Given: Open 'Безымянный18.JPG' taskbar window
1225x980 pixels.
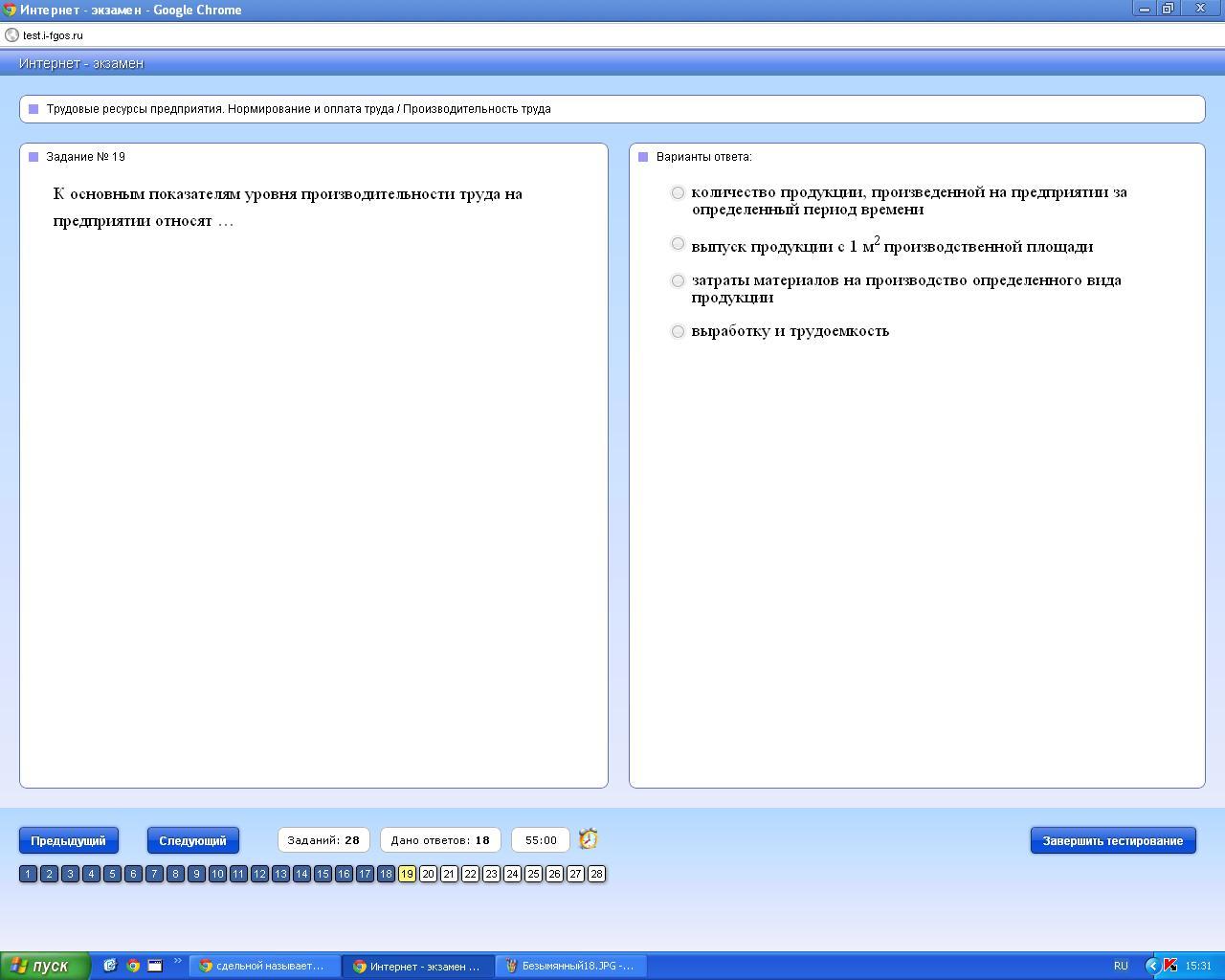Looking at the screenshot, I should point(571,966).
